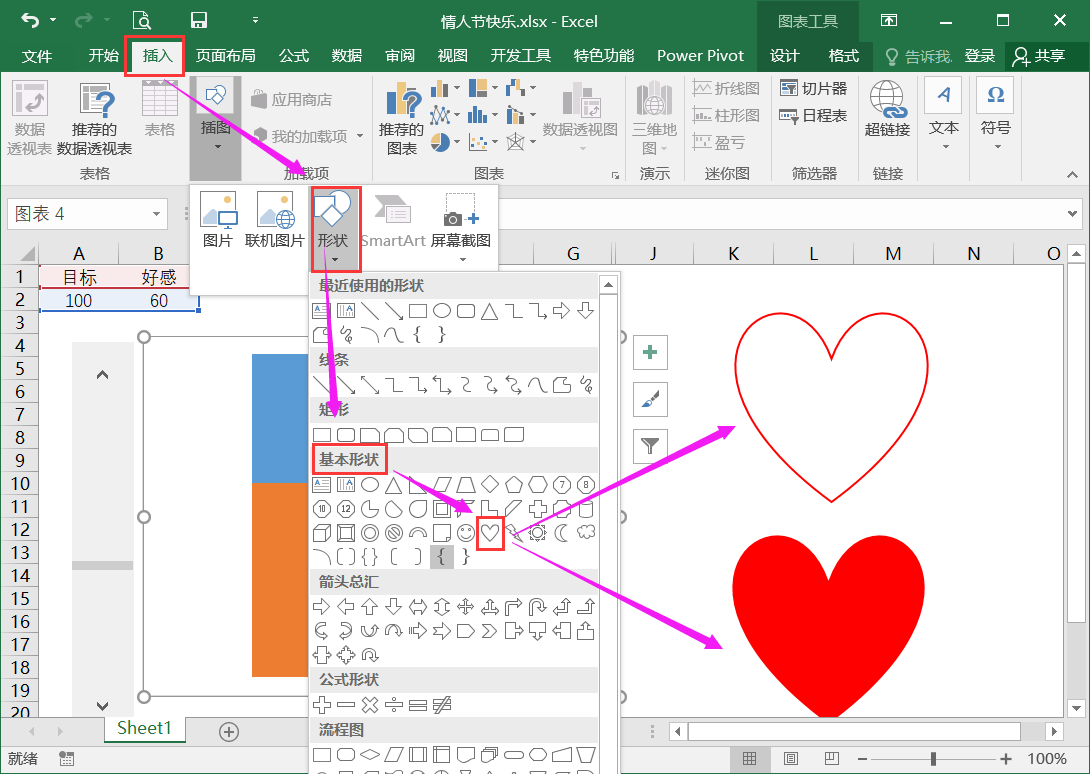Select the division sign equation shape
This screenshot has width=1090, height=774.
393,704
